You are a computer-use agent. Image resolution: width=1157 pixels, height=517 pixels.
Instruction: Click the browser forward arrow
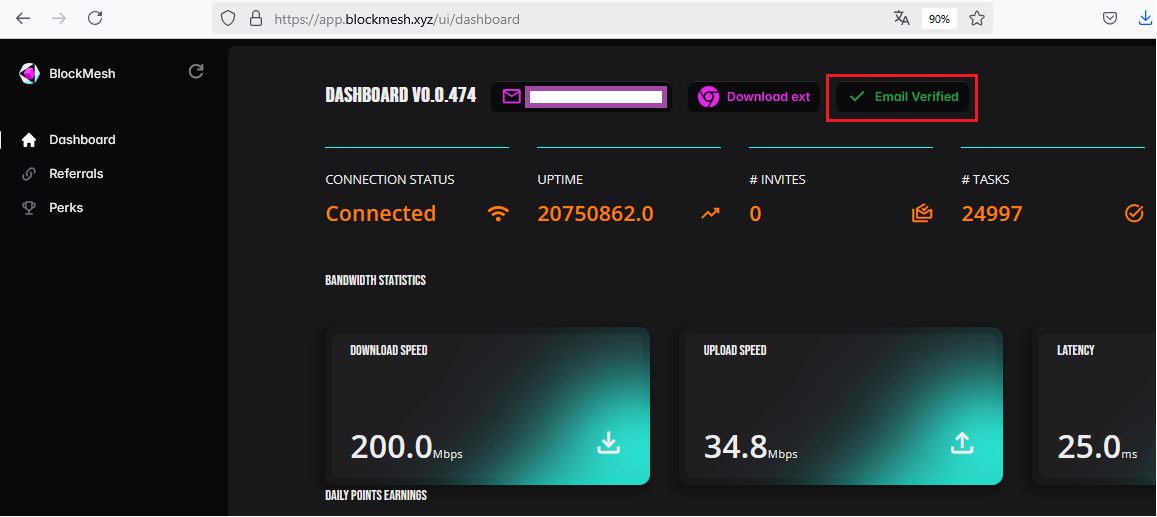(59, 19)
